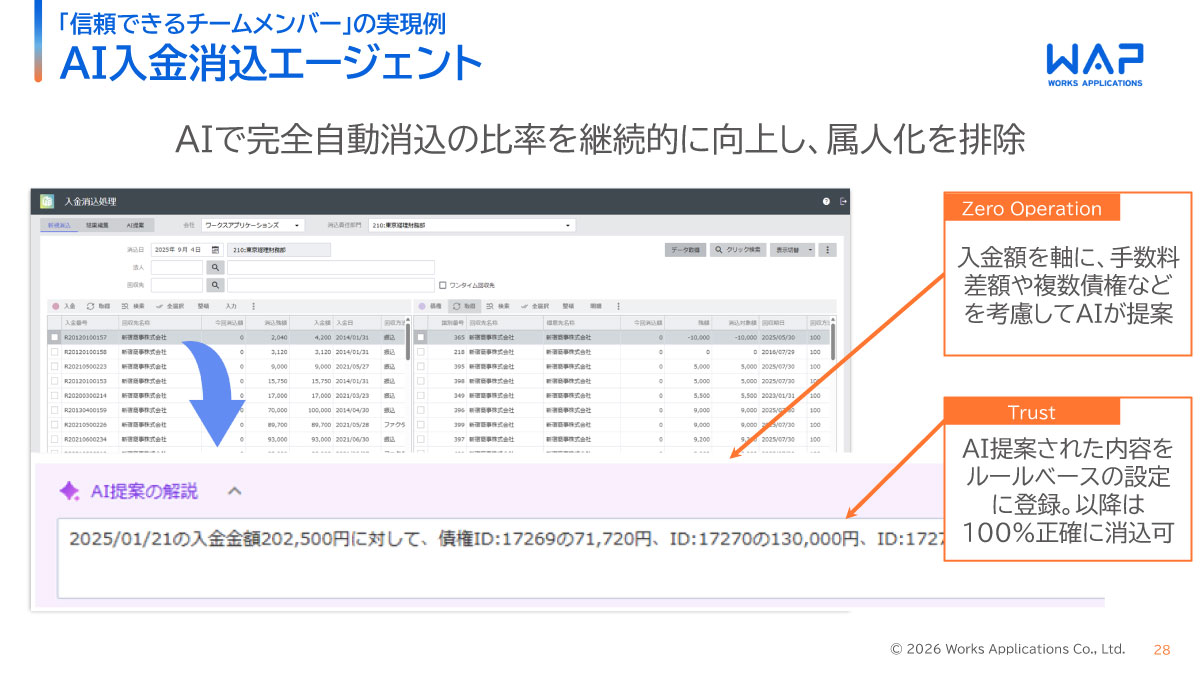Image resolution: width=1200 pixels, height=675 pixels.
Task: Check the 債権 row 218 checkbox
Action: click(x=421, y=352)
